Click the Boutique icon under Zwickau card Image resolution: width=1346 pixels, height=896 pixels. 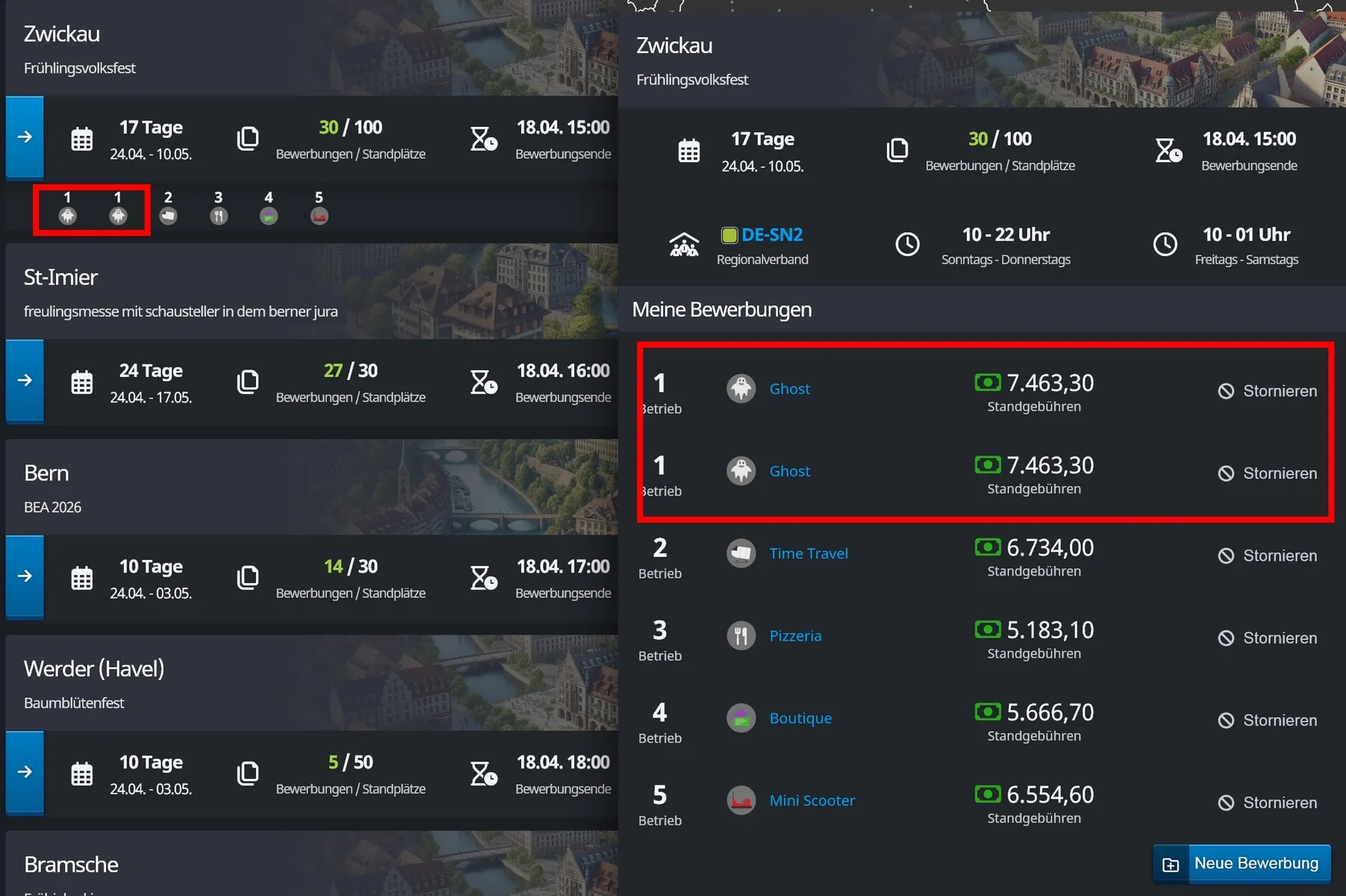point(269,216)
